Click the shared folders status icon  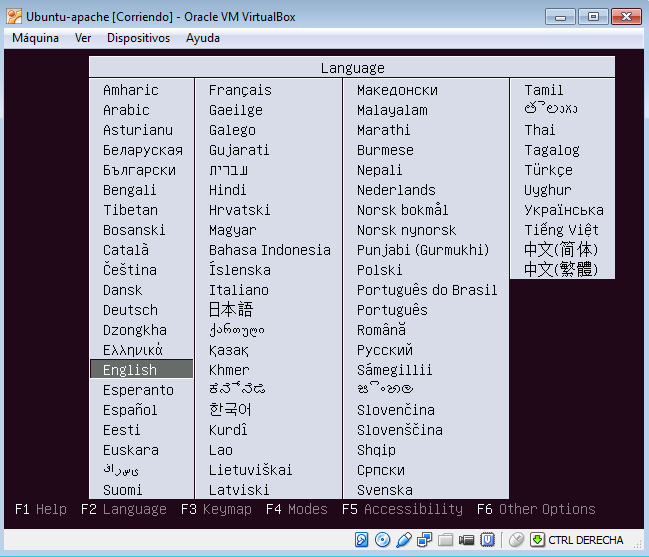tap(445, 540)
